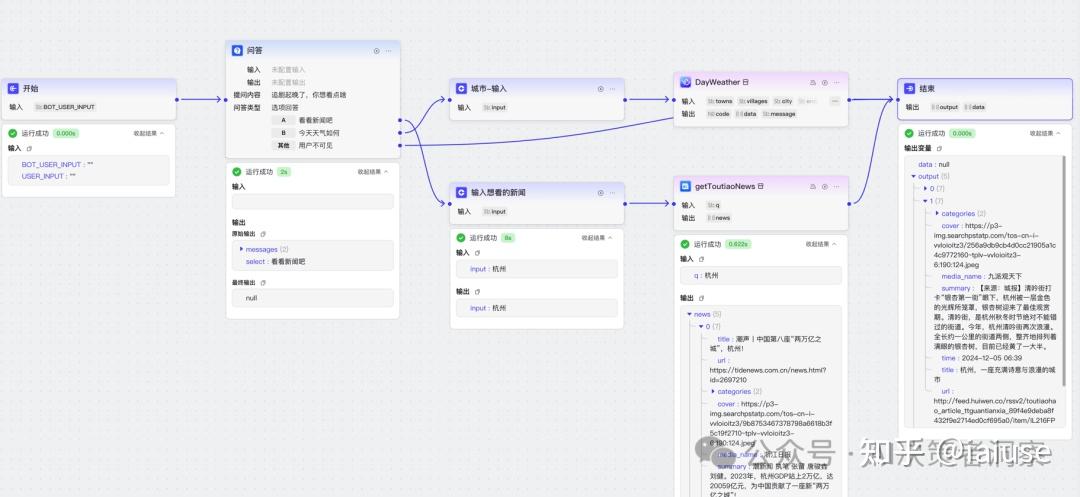Screen dimensions: 1080x497
Task: Click the tidenews.com.cn news URL
Action: point(767,375)
